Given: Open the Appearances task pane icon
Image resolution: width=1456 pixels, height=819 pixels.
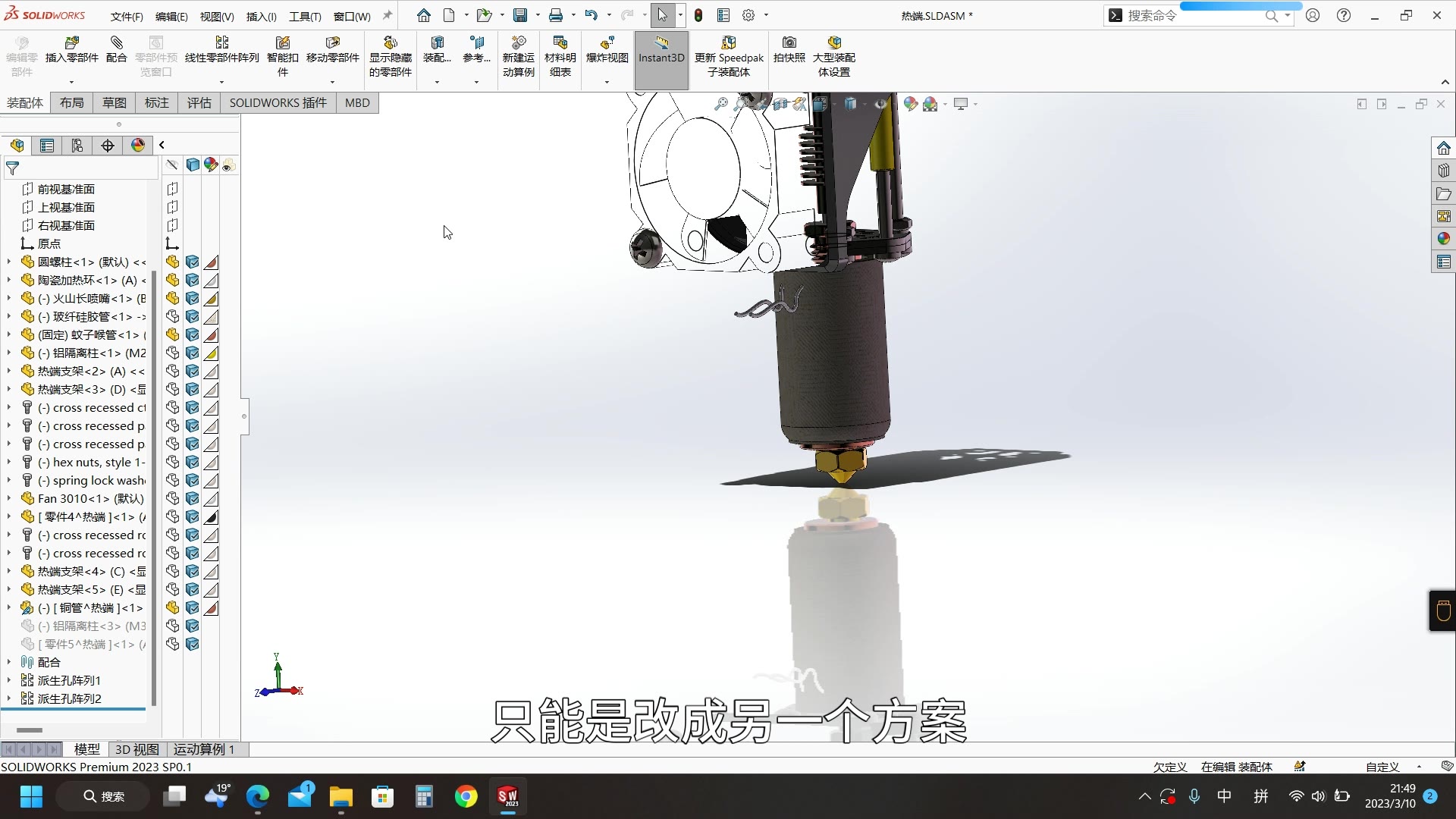Looking at the screenshot, I should (x=1444, y=239).
